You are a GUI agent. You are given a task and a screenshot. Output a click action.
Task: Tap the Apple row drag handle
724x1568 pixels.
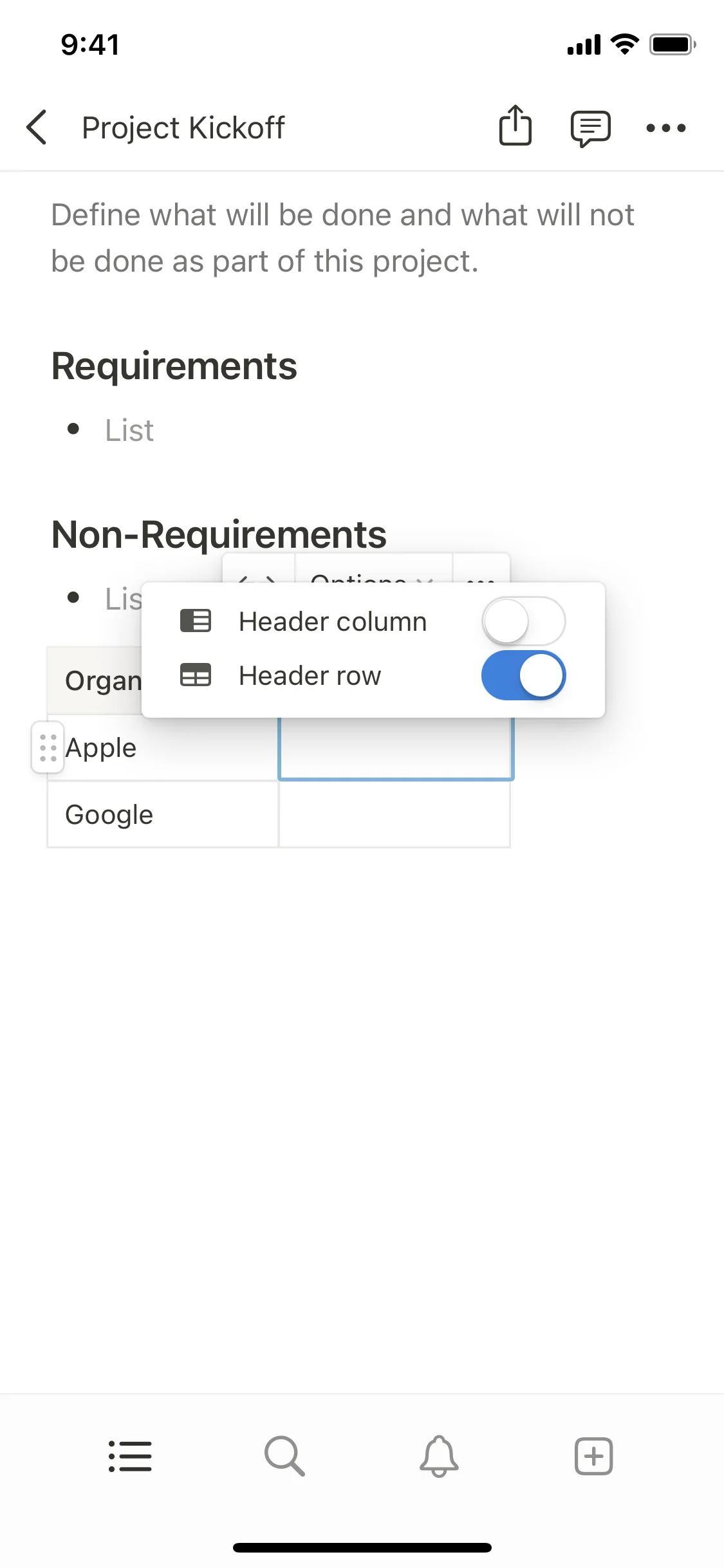coord(46,747)
